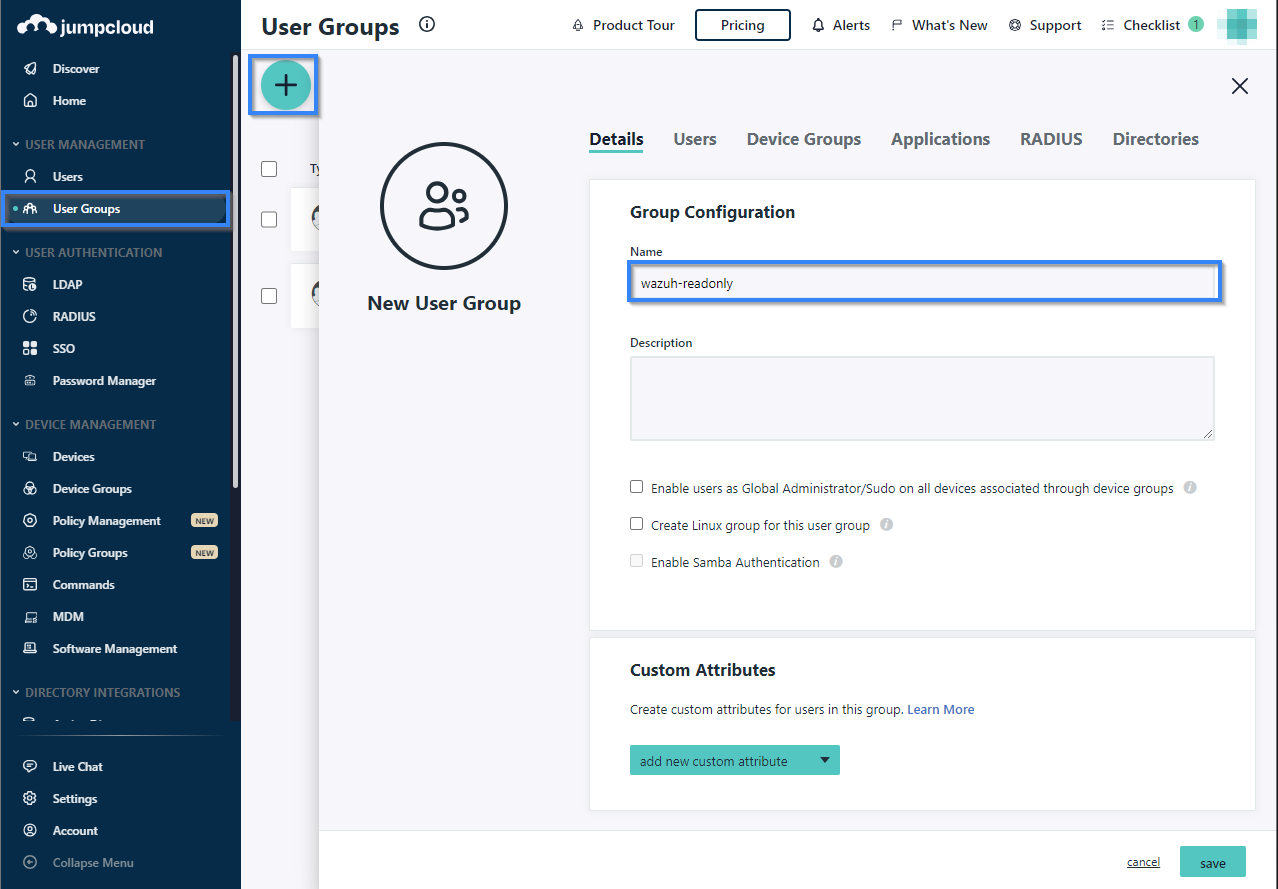Open Software Management

click(x=115, y=649)
